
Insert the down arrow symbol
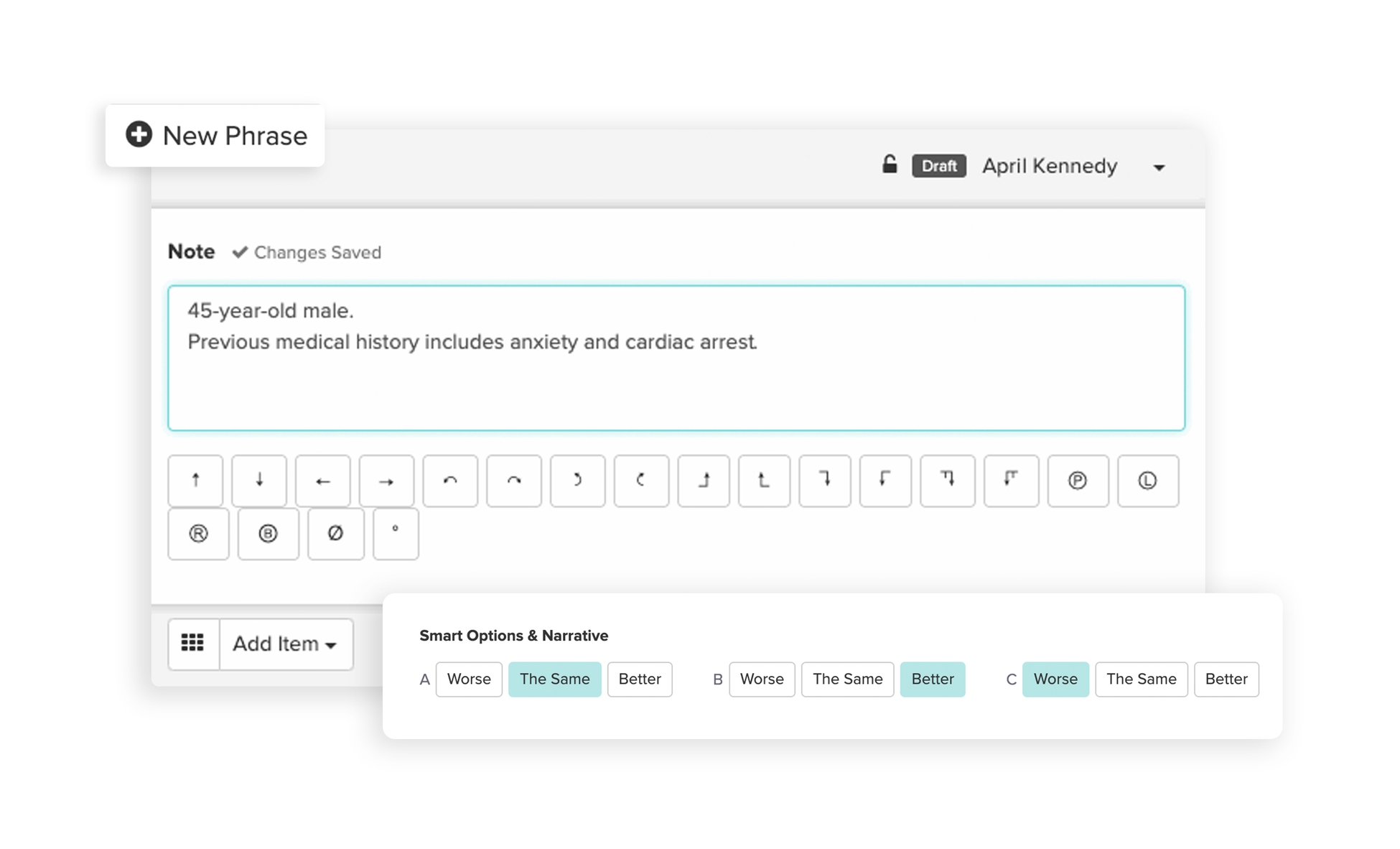click(x=258, y=481)
